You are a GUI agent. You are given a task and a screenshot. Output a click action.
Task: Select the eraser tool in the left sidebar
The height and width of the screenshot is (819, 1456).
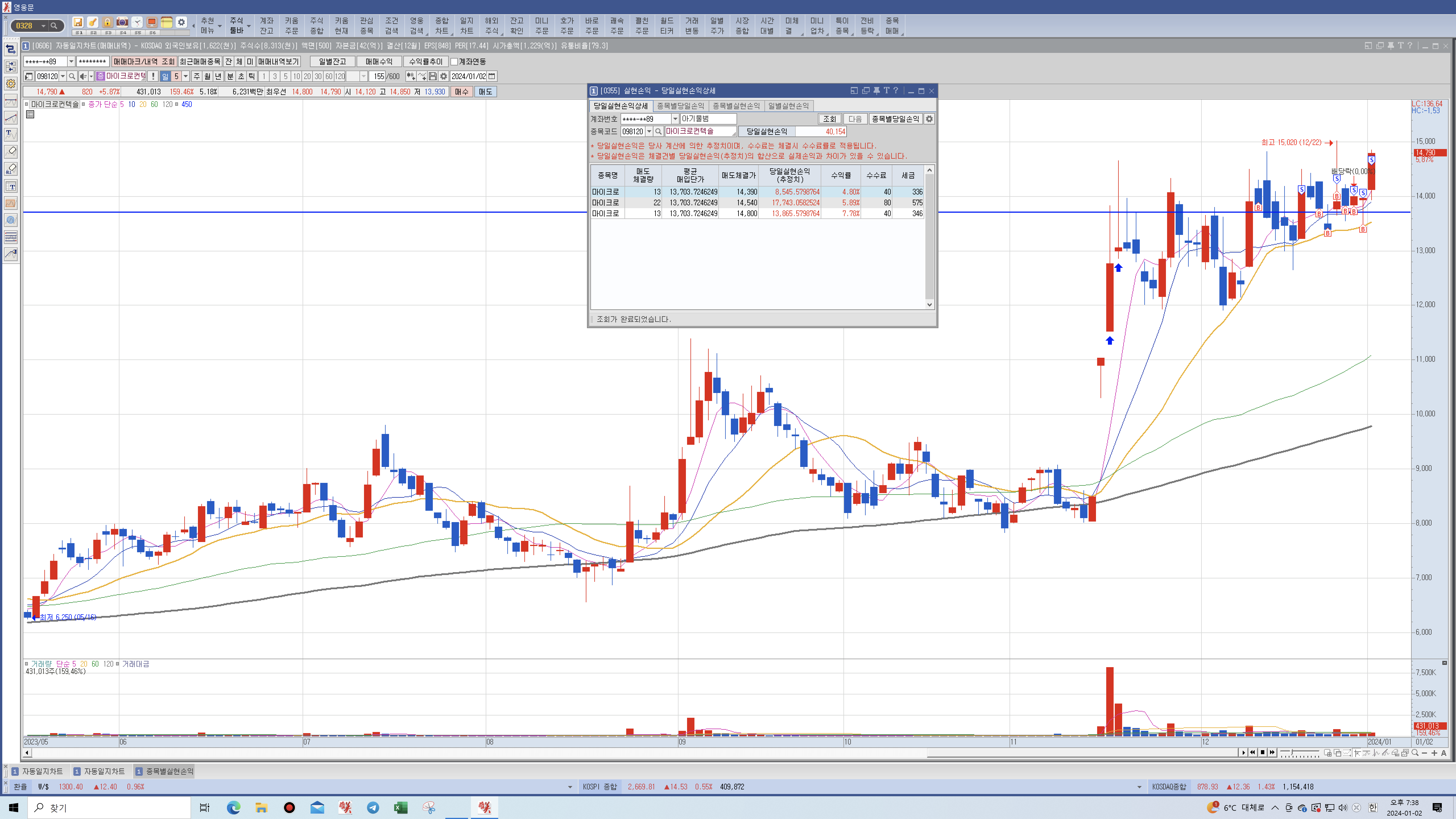tap(11, 152)
